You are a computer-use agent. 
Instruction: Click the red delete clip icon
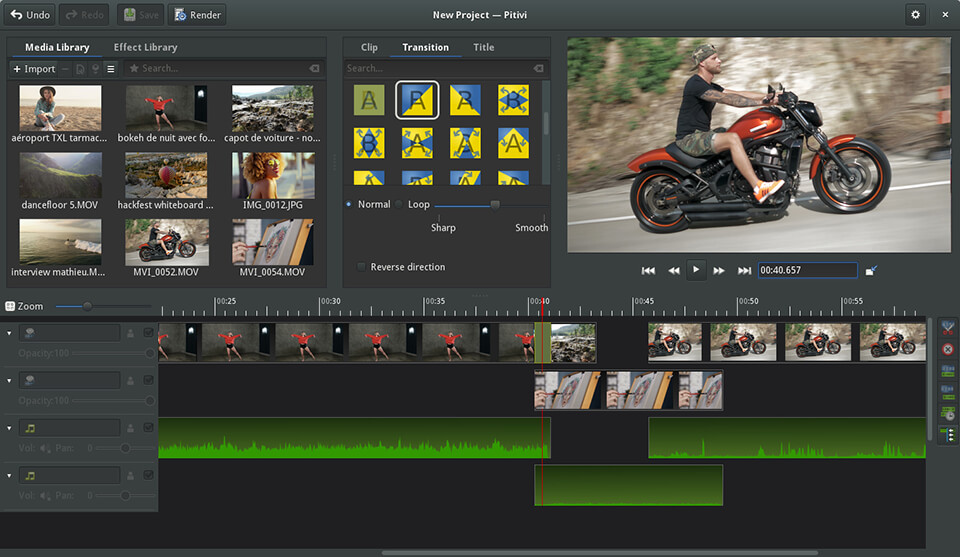947,349
